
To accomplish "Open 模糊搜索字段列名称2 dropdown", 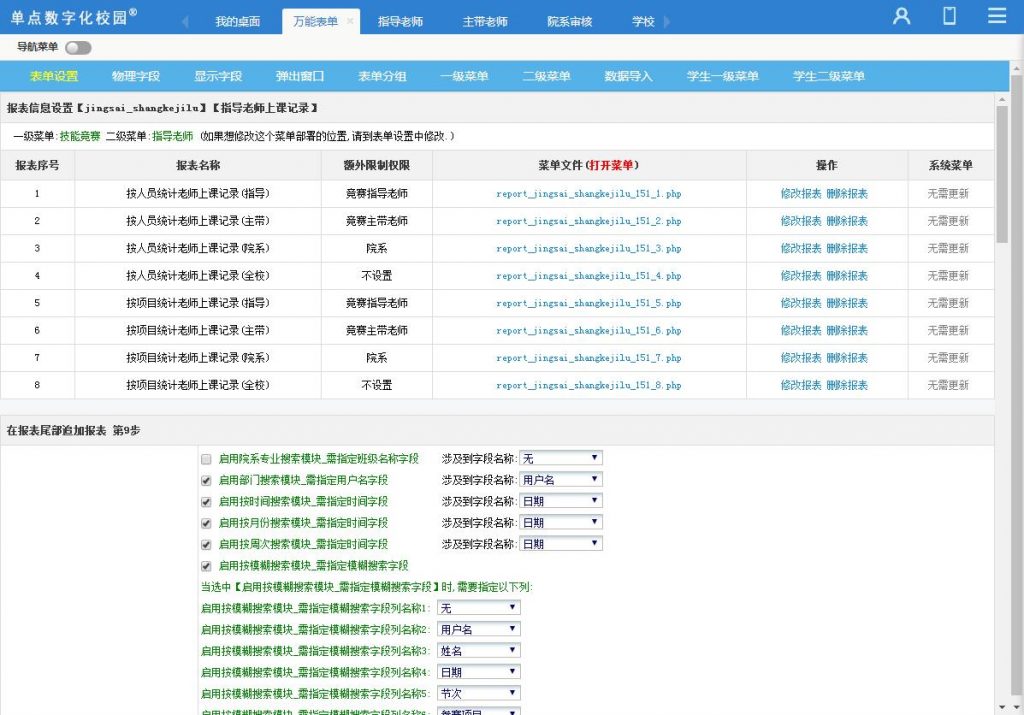I will [479, 629].
